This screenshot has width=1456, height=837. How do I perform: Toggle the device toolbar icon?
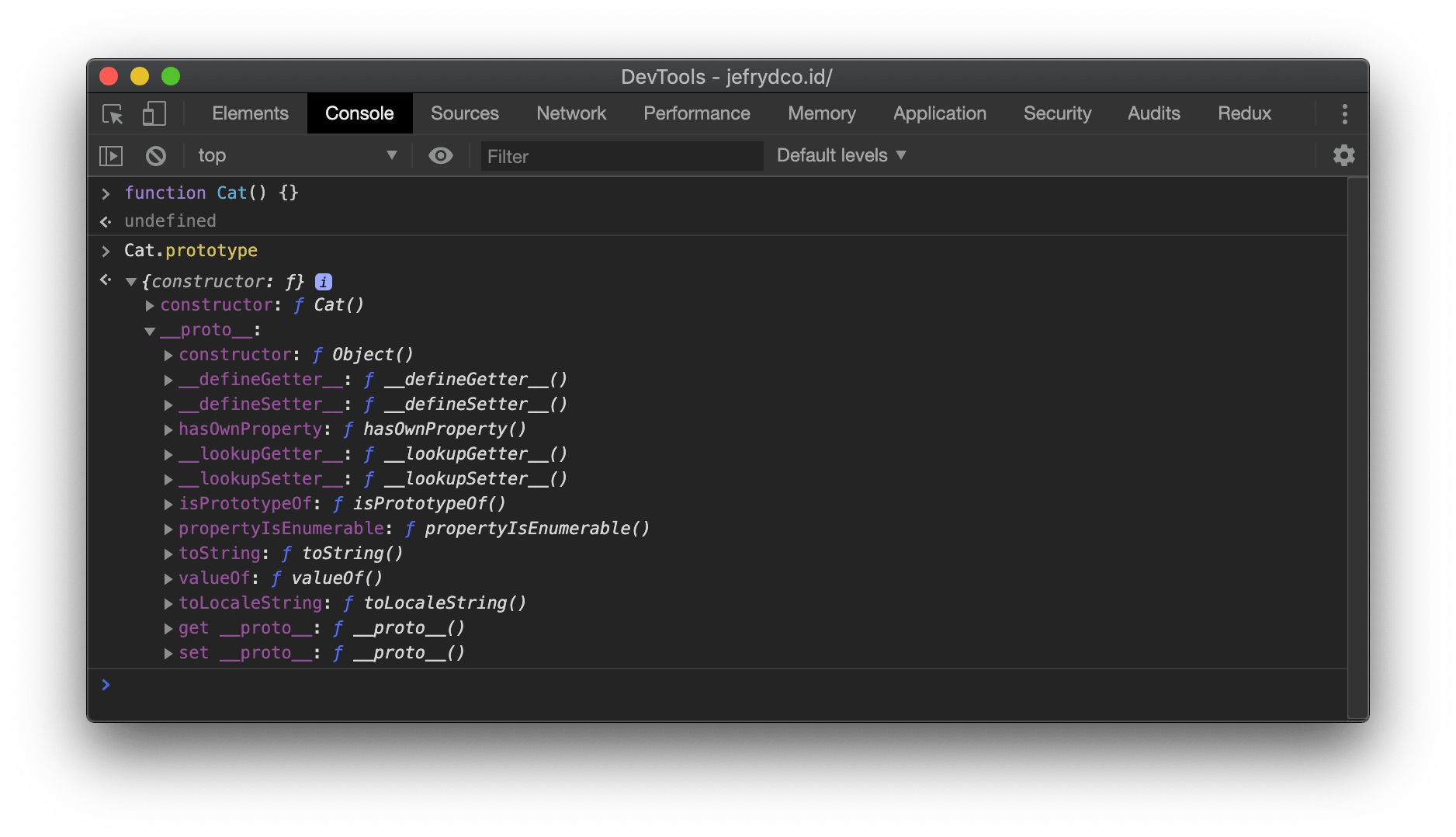click(154, 114)
